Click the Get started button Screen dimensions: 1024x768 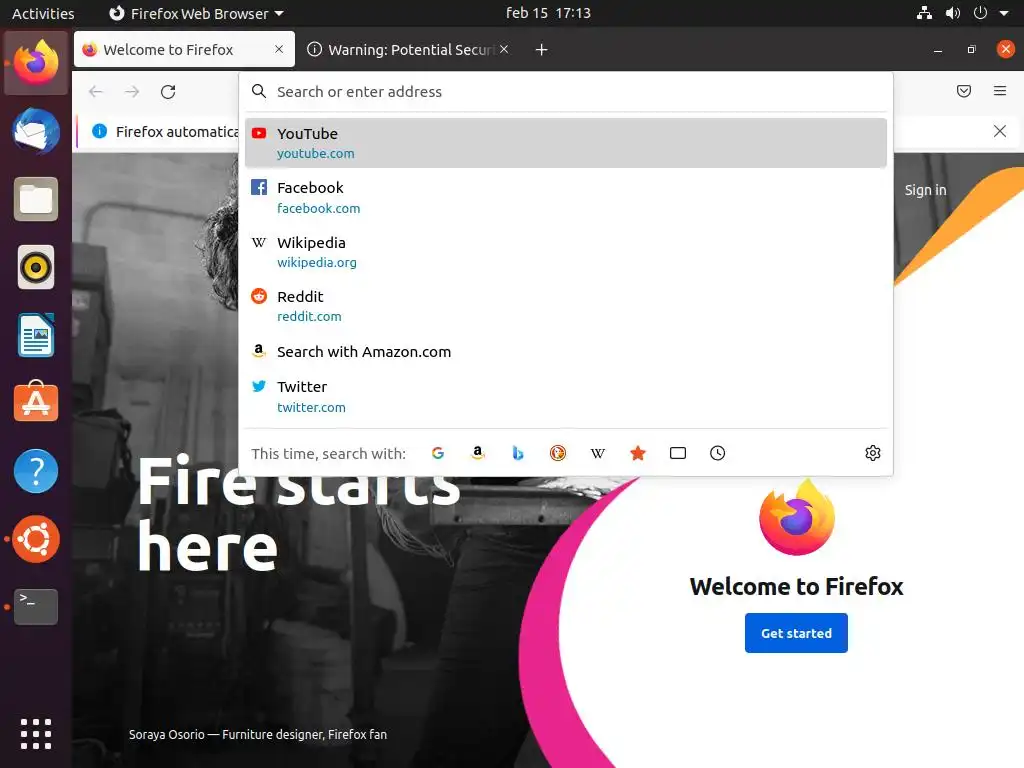coord(796,633)
